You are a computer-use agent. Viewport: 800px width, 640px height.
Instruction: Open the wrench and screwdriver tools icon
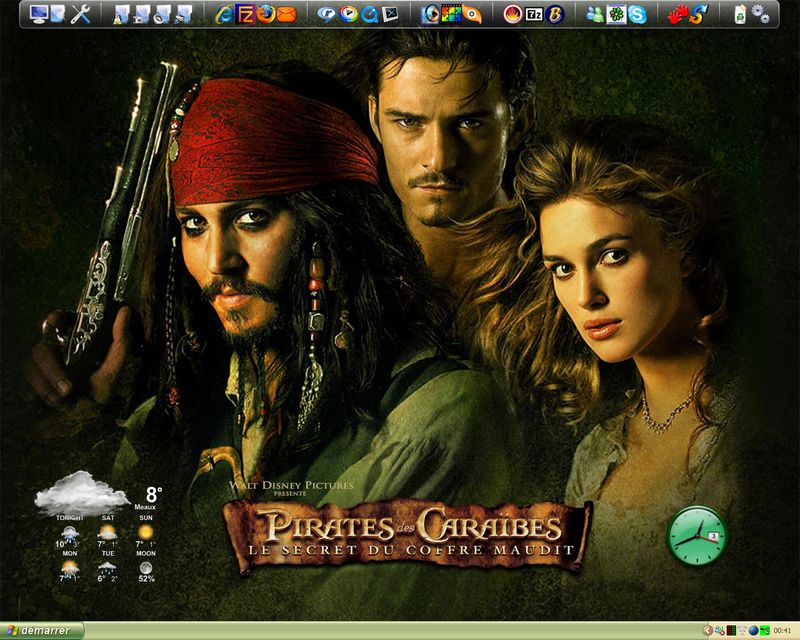81,14
